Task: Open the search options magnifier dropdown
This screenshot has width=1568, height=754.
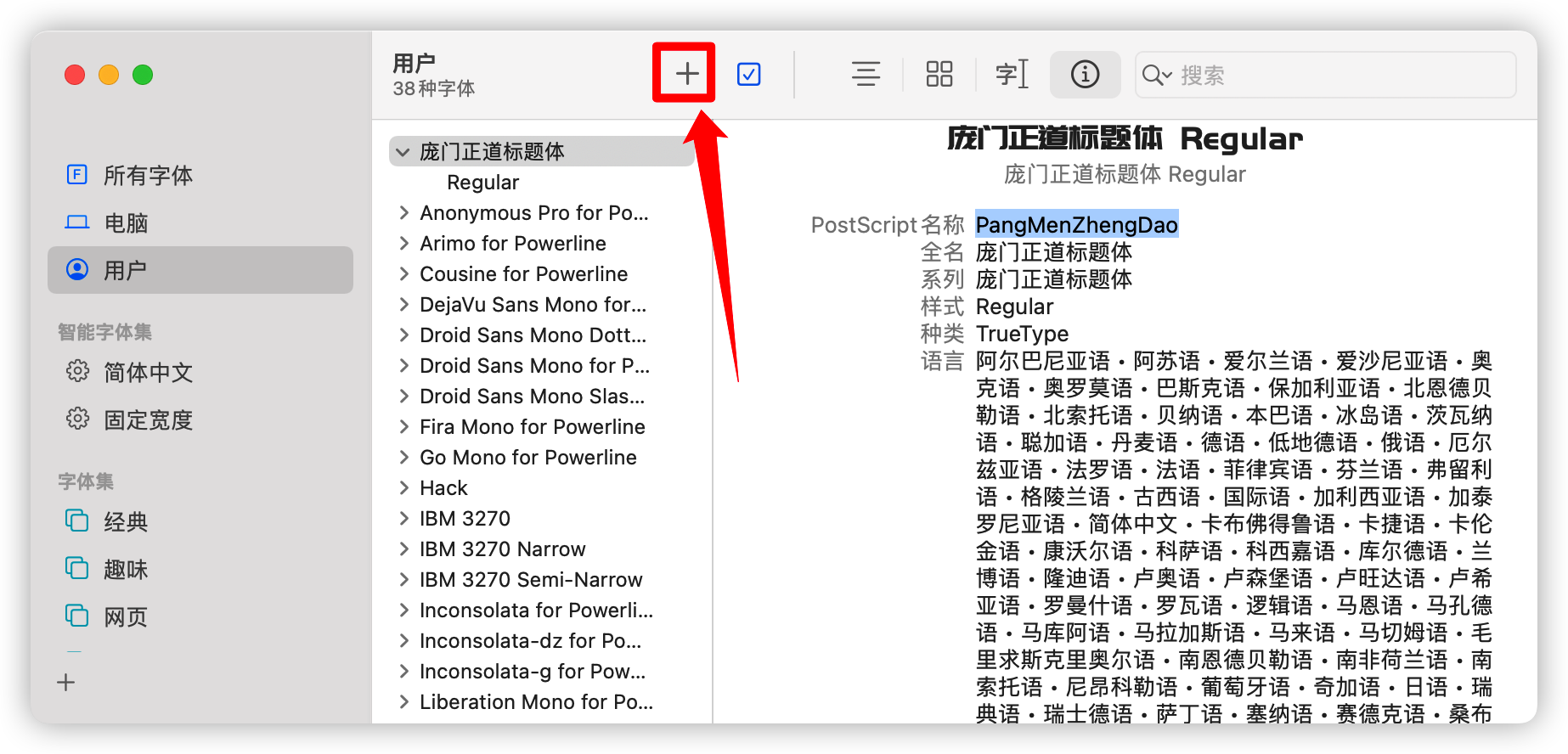Action: pos(1157,76)
